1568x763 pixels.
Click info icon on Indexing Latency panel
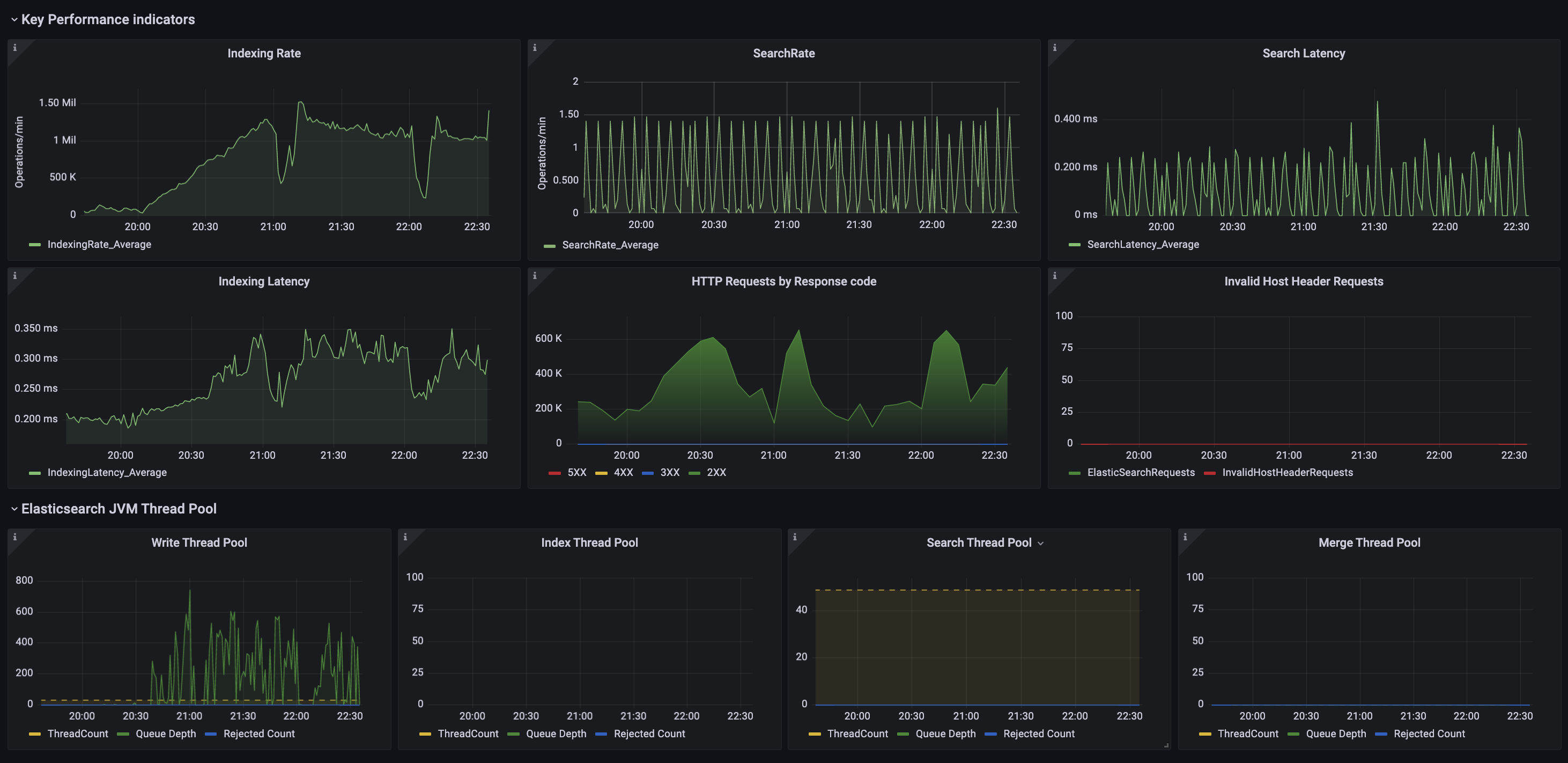click(x=14, y=276)
